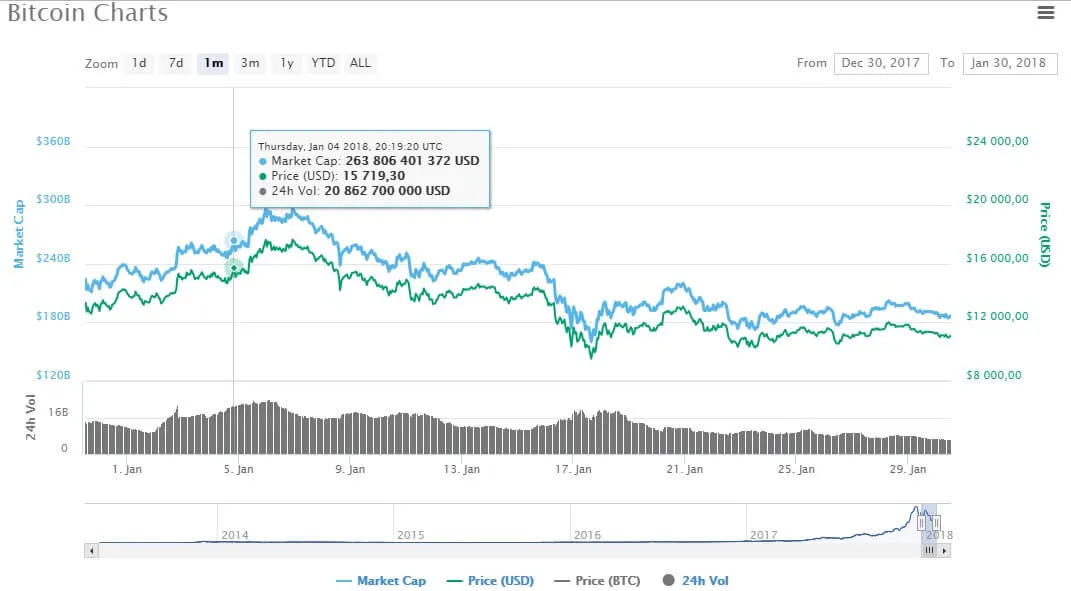The width and height of the screenshot is (1071, 591).
Task: Click the YTD zoom button
Action: tap(323, 63)
